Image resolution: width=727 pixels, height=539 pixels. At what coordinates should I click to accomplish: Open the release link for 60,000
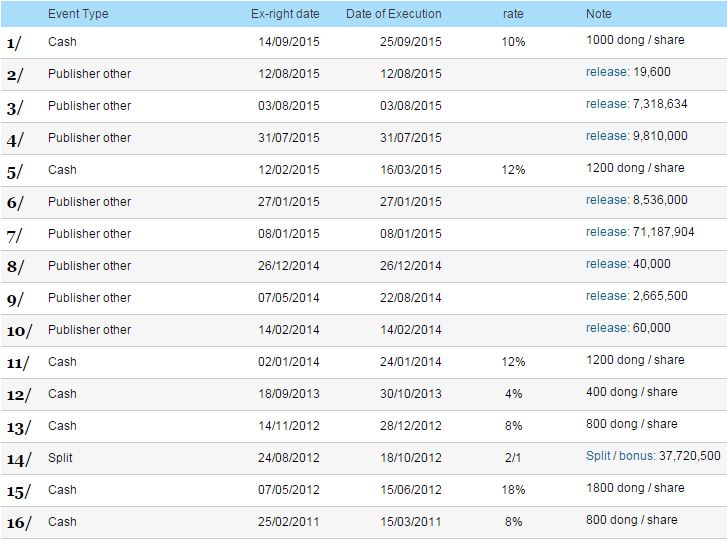(607, 328)
